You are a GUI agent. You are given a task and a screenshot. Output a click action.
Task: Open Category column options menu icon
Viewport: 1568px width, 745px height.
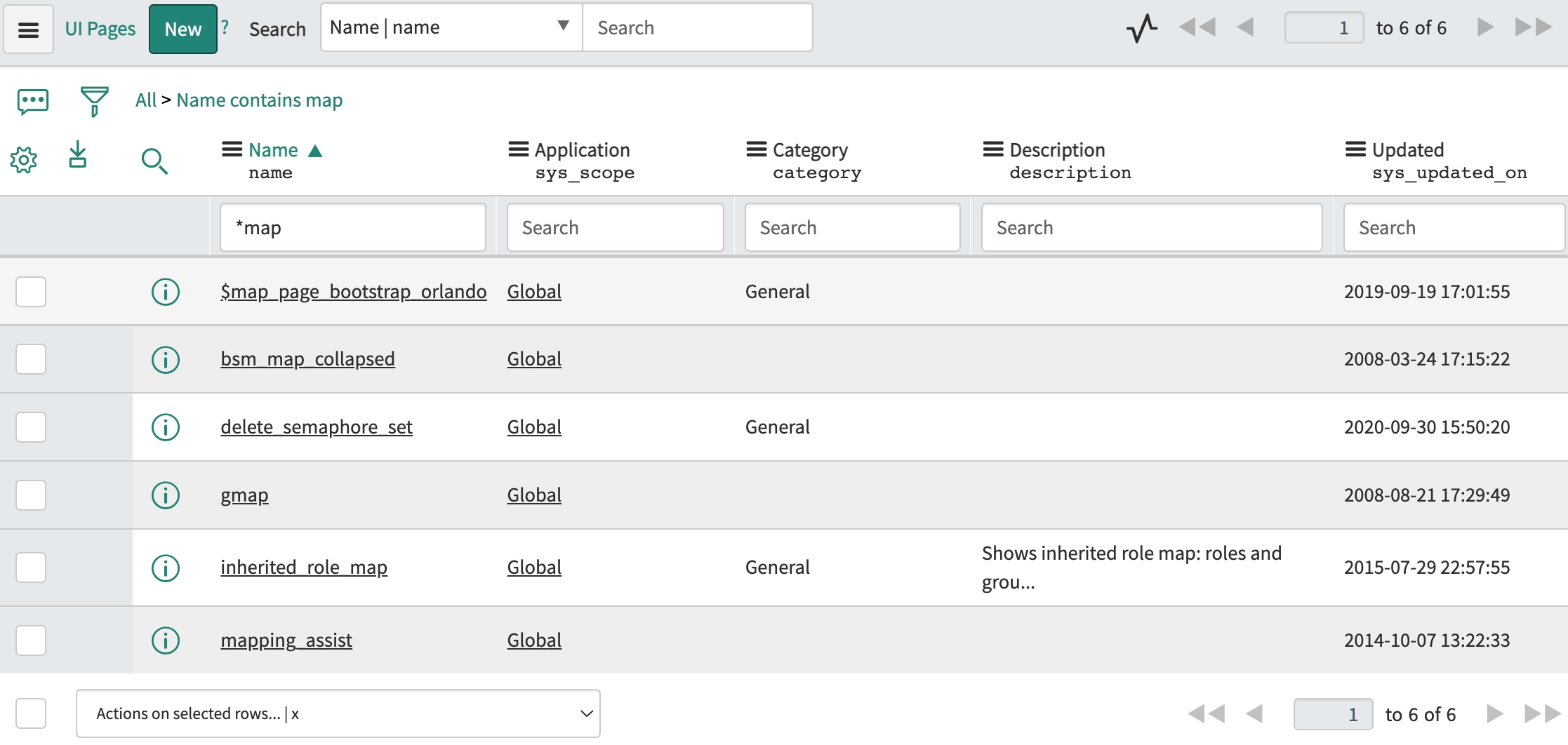[757, 149]
